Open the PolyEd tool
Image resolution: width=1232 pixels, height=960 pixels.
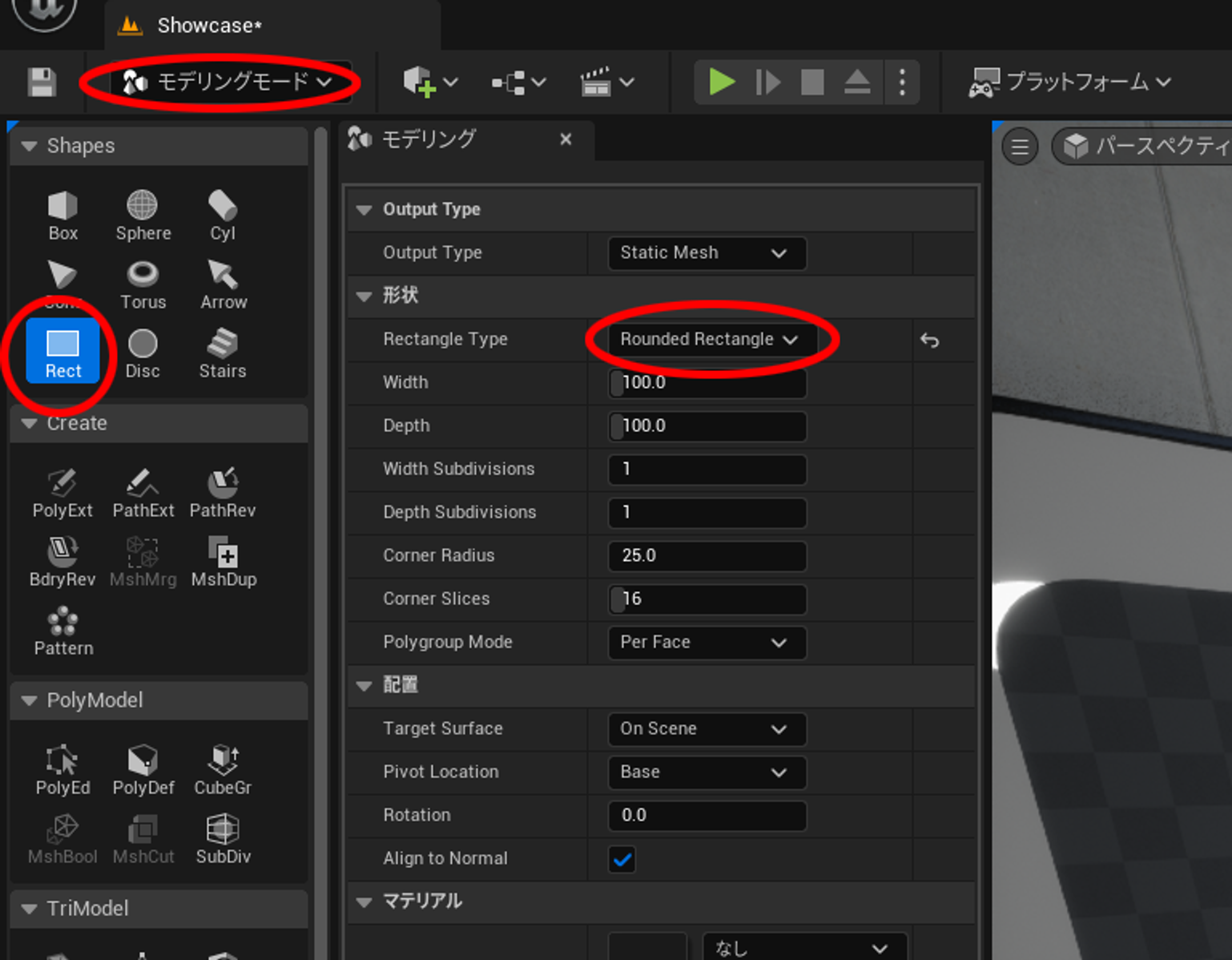point(62,771)
